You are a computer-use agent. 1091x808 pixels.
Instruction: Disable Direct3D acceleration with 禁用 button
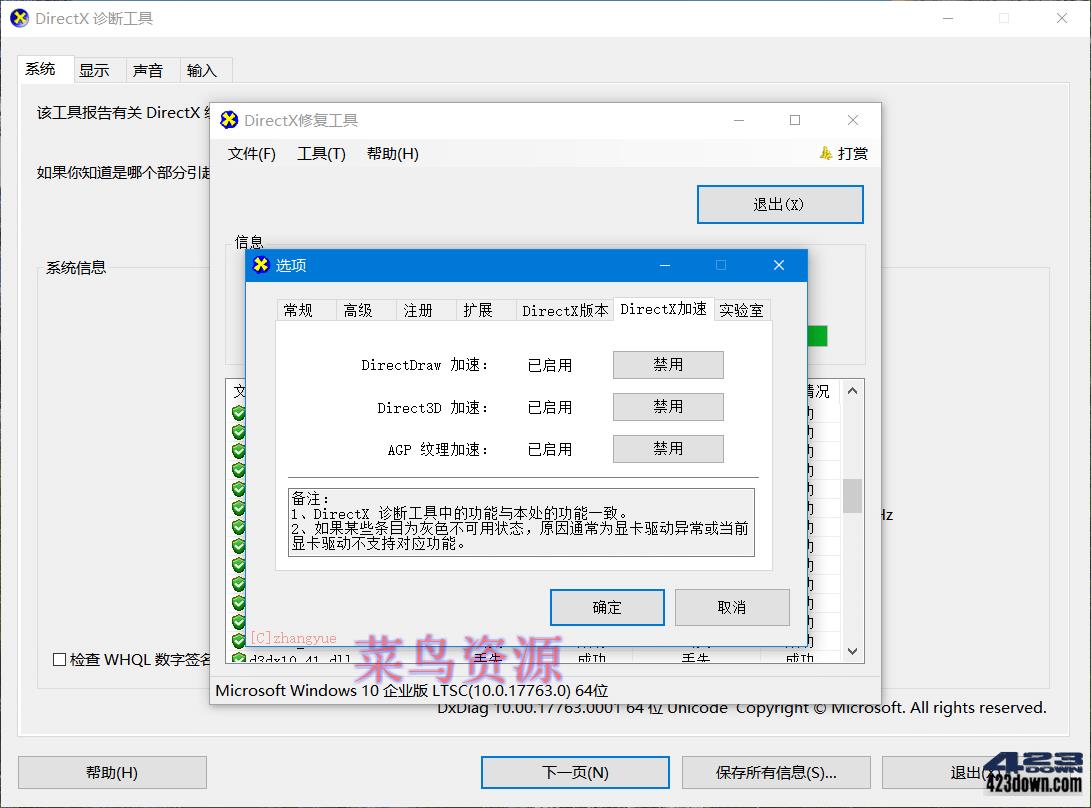pos(667,407)
